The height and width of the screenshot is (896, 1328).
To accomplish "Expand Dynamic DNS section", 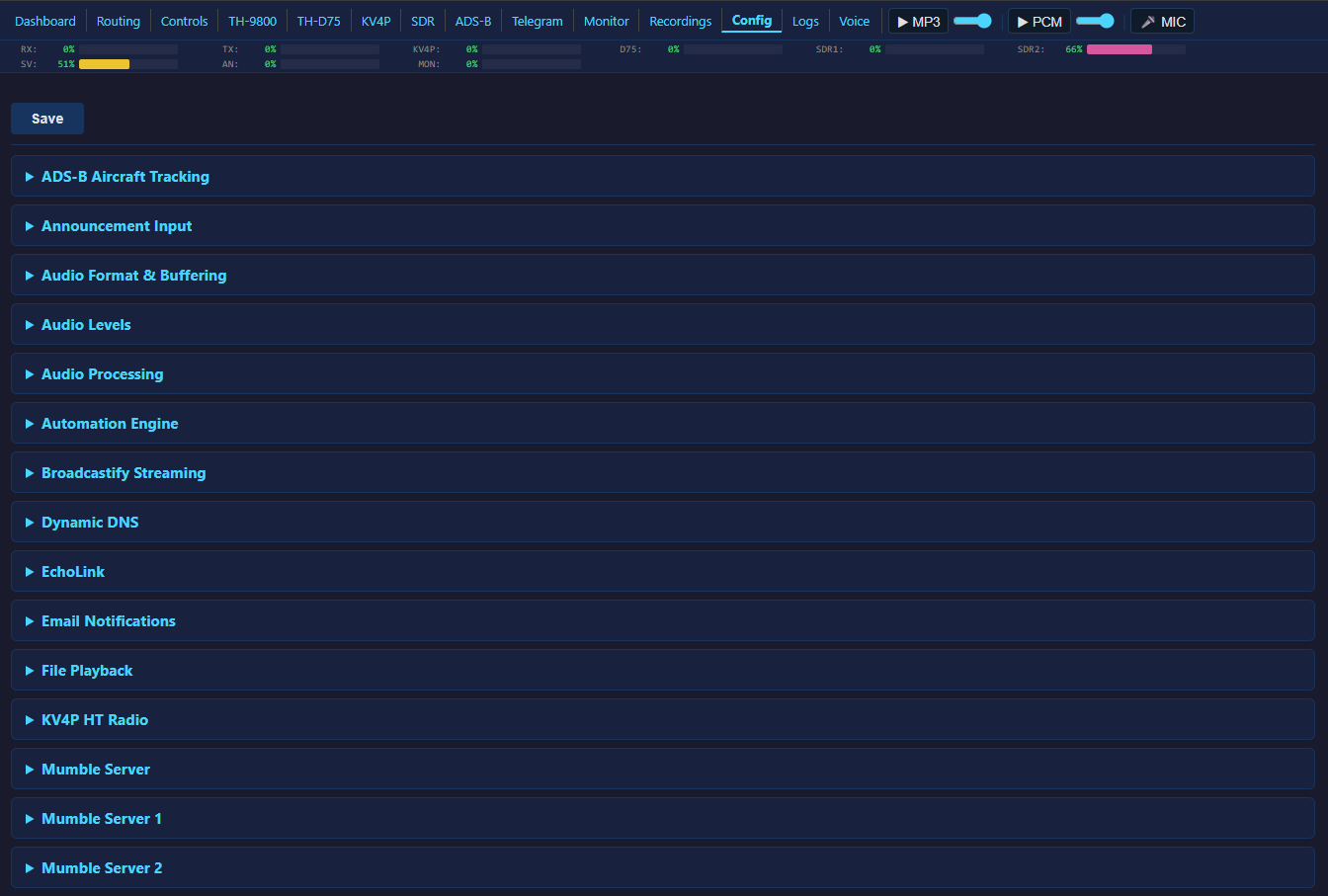I will 663,523.
